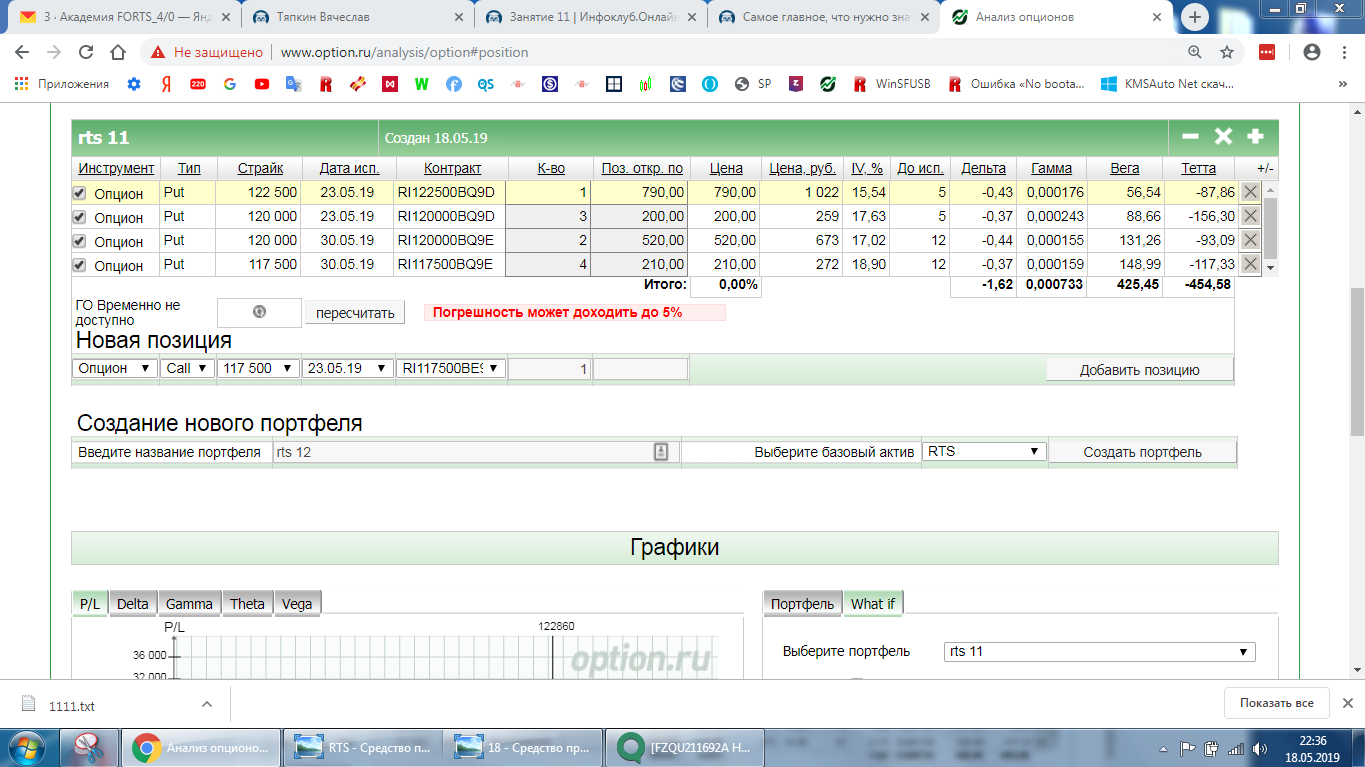Go to the browser home page icon
Screen dimensions: 1365x767
click(x=118, y=52)
